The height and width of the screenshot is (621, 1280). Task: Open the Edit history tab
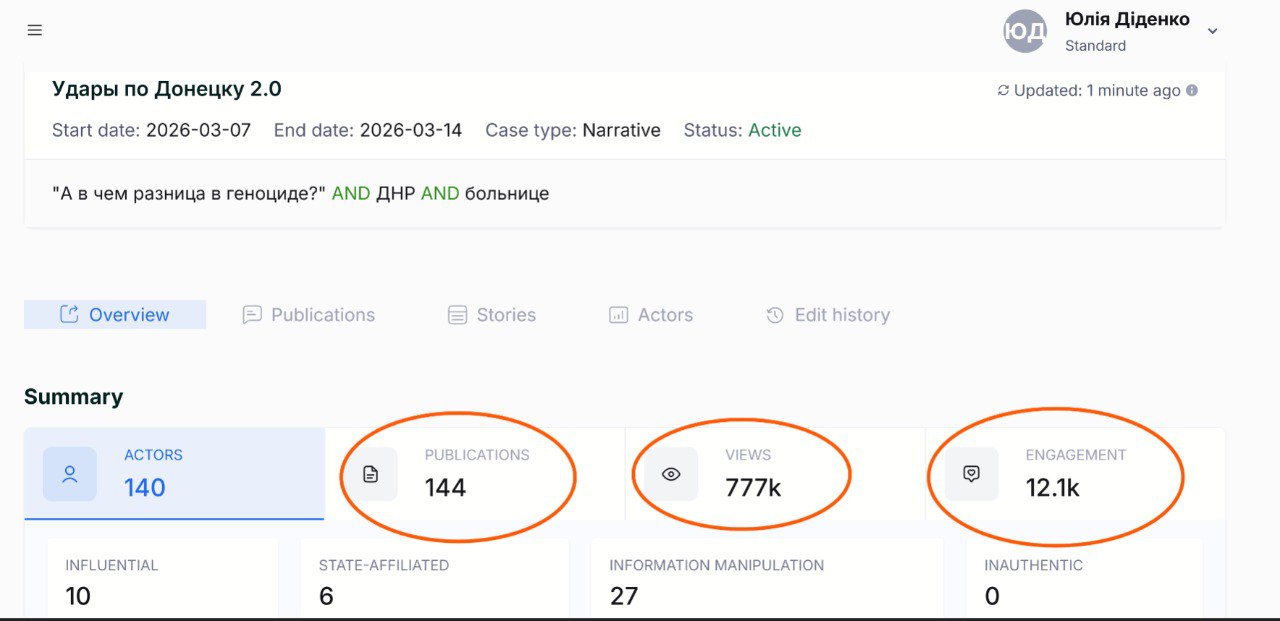[828, 315]
